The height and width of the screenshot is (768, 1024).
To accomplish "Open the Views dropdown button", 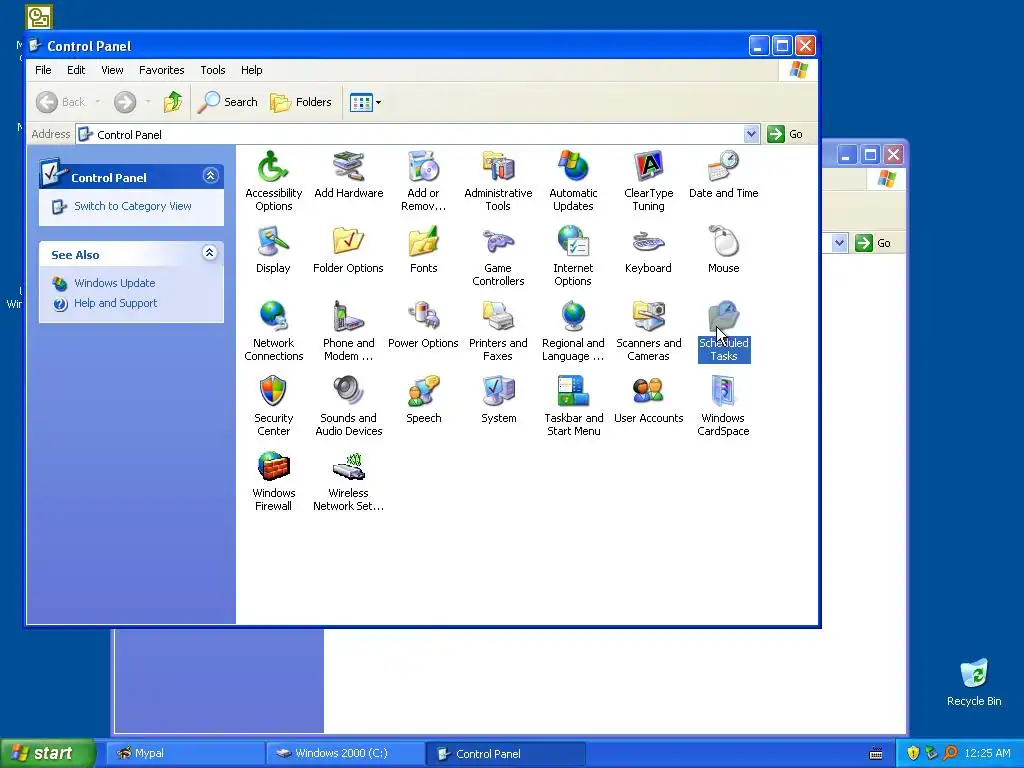I will [365, 102].
